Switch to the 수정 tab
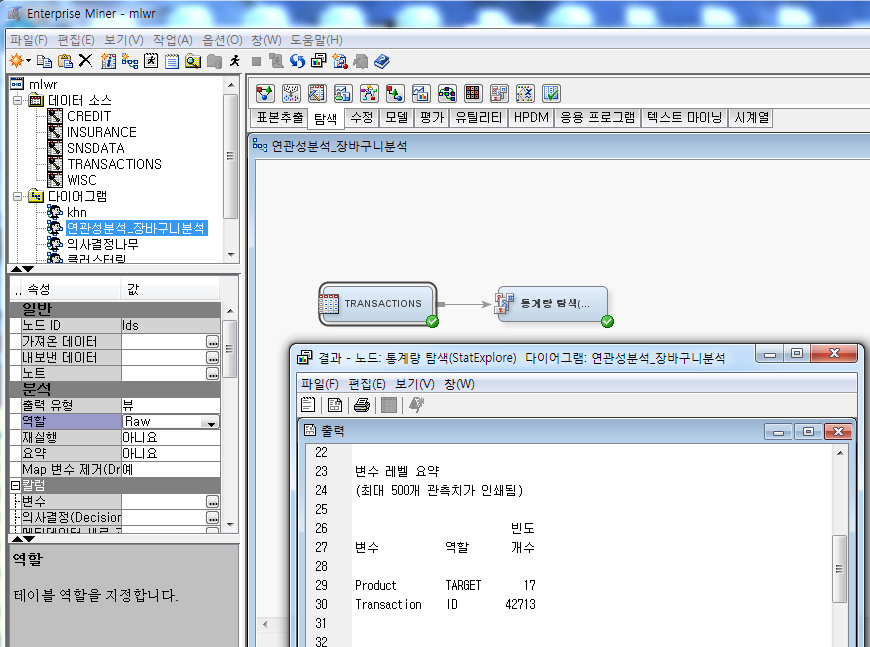The height and width of the screenshot is (647, 870). (x=362, y=118)
